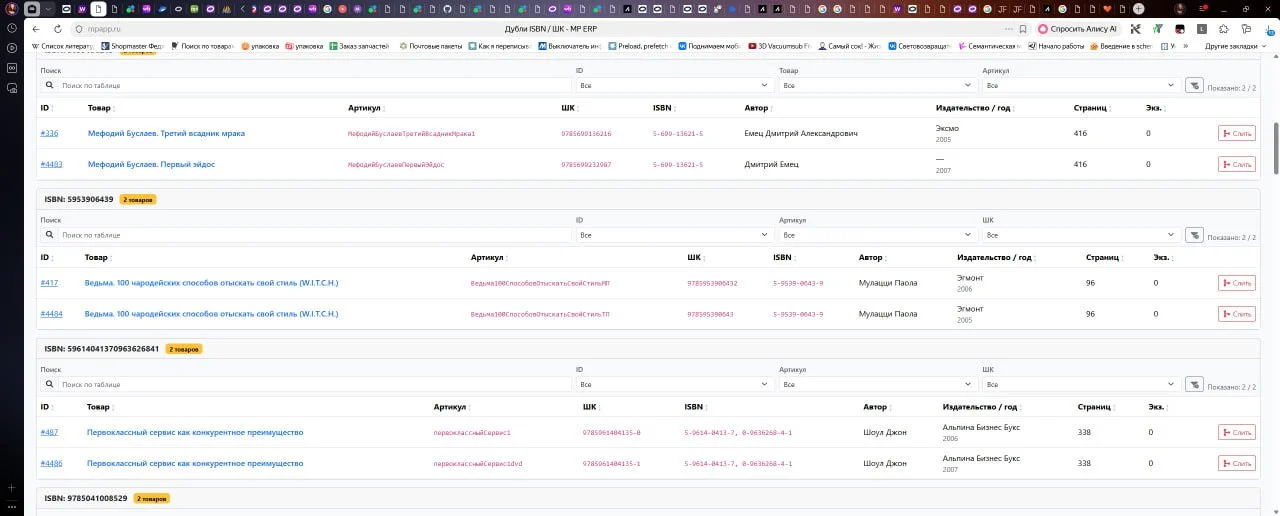
Task: Open the Товар filter dropdown in first table
Action: 878,86
